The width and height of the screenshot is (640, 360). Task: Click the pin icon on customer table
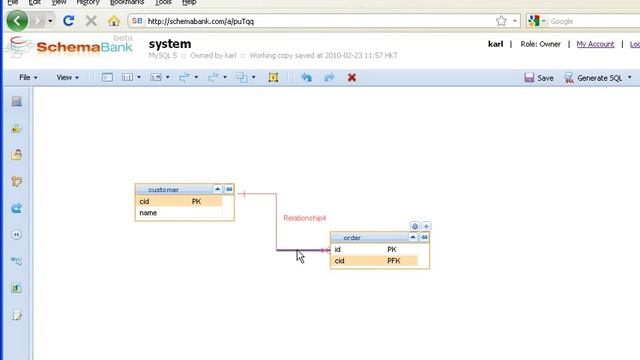(229, 189)
